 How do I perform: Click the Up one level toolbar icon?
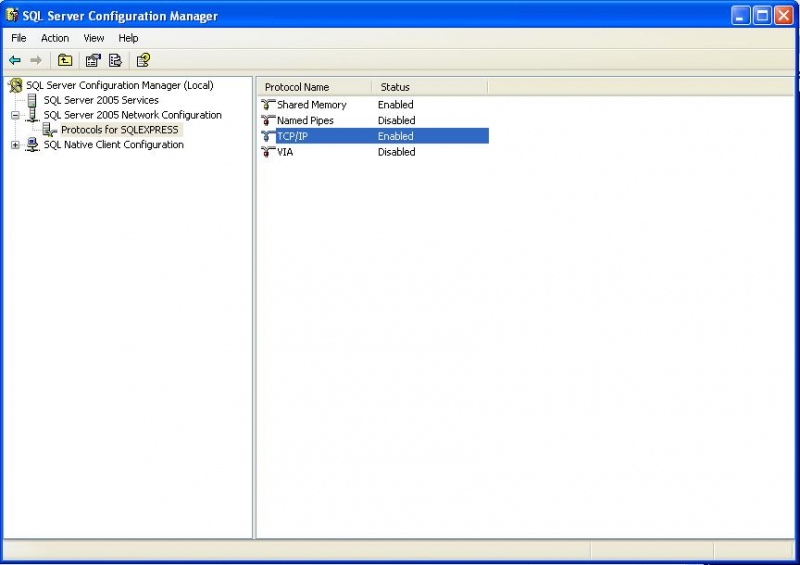65,60
